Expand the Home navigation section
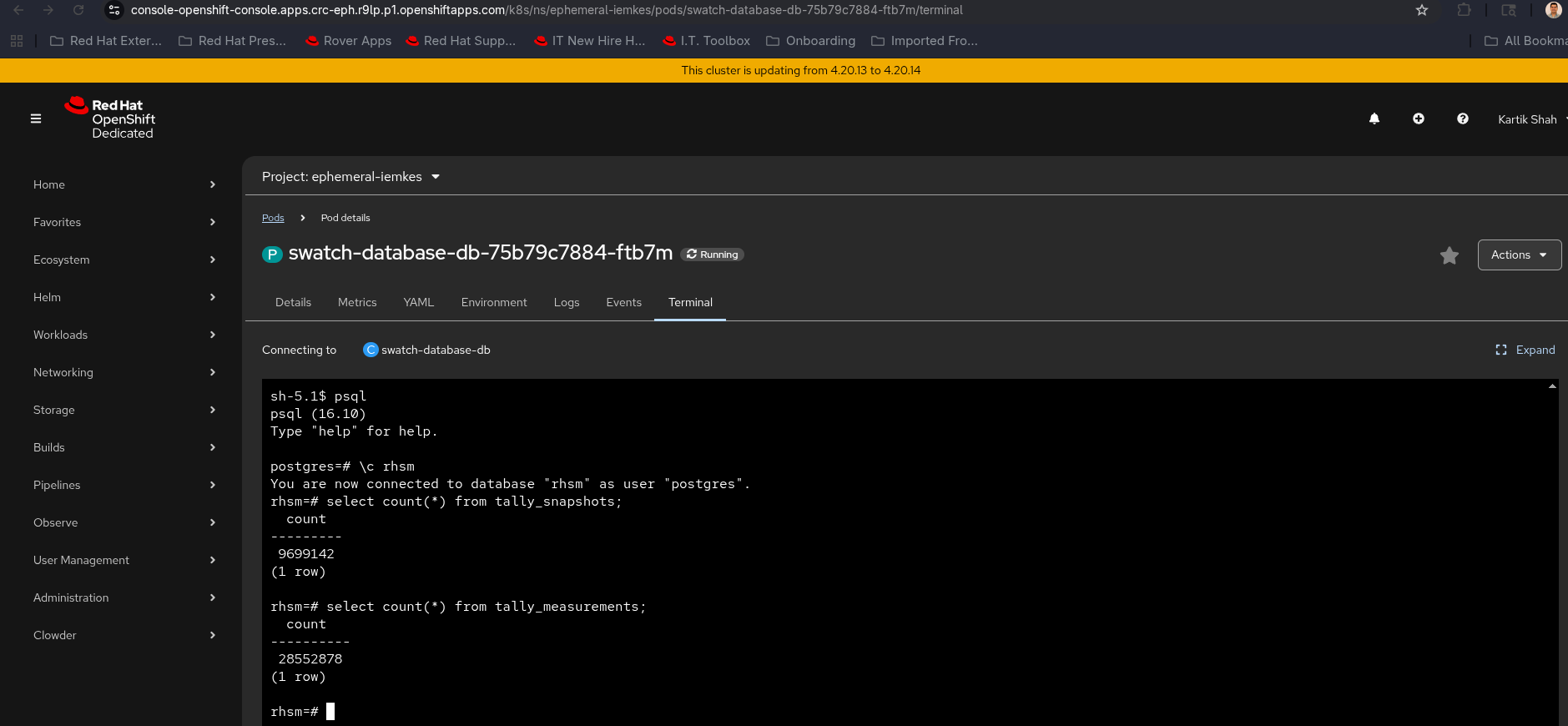Screen dimensions: 1568x726 click(x=124, y=184)
